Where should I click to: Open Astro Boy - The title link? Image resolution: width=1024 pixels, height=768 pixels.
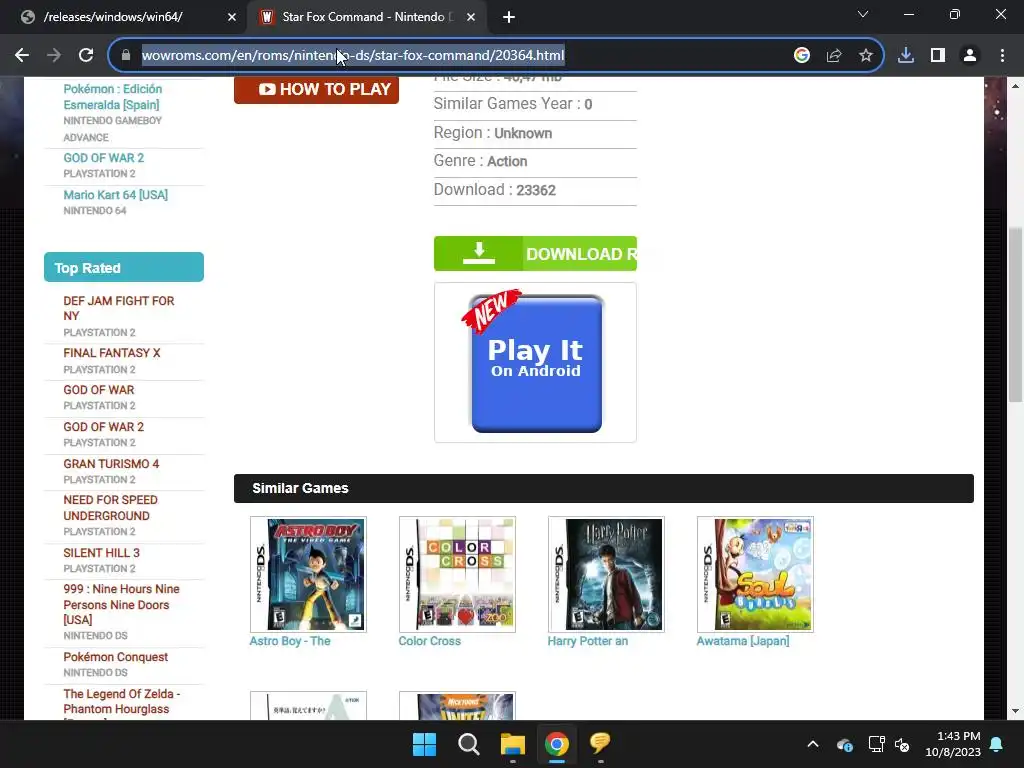[x=290, y=641]
